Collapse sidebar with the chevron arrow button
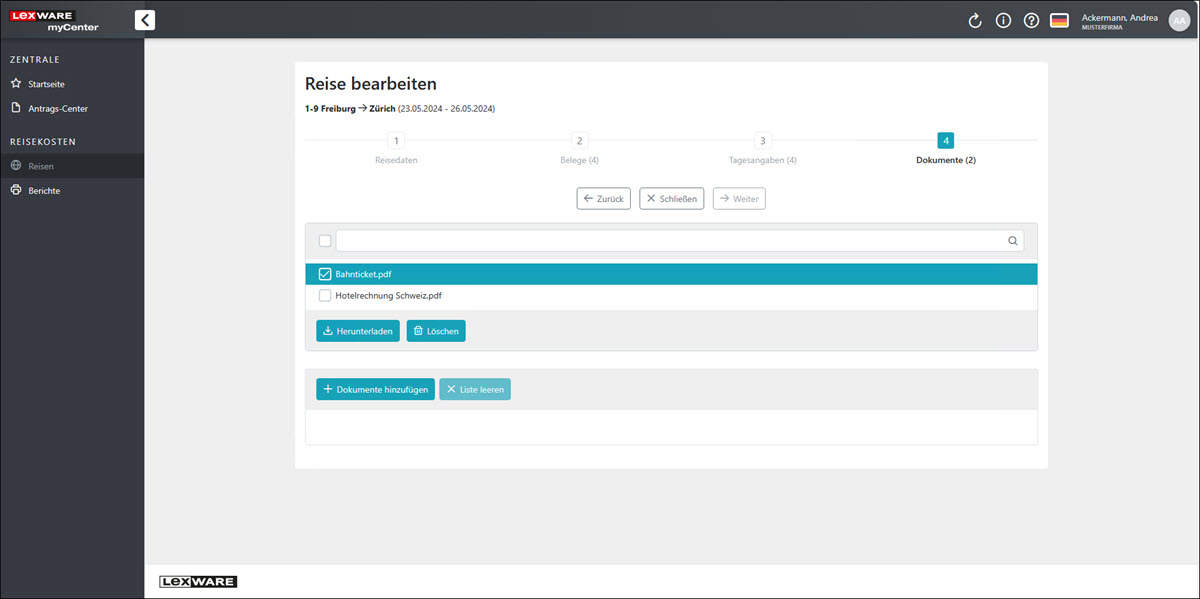Image resolution: width=1200 pixels, height=599 pixels. click(145, 19)
